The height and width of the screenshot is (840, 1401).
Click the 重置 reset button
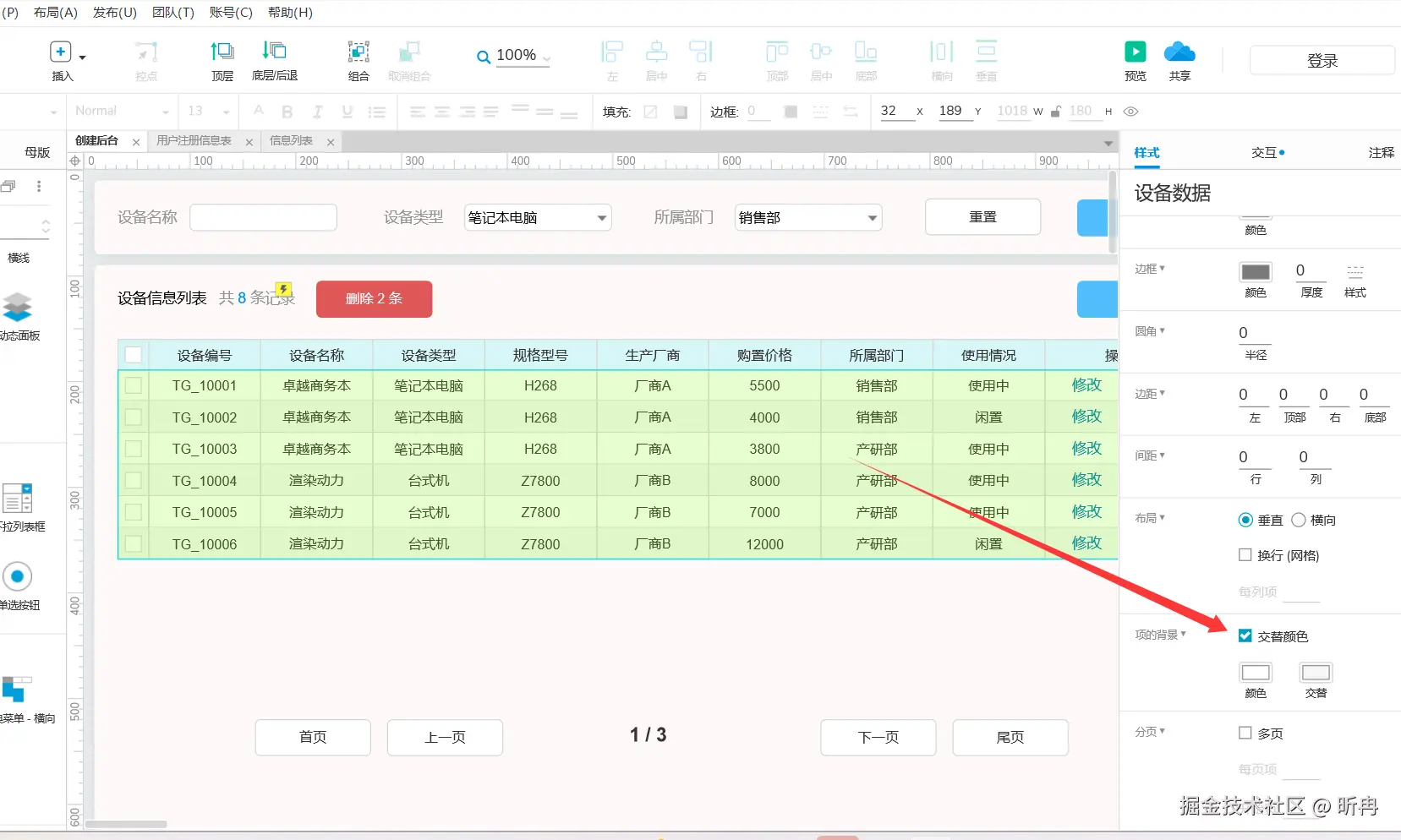(x=982, y=217)
